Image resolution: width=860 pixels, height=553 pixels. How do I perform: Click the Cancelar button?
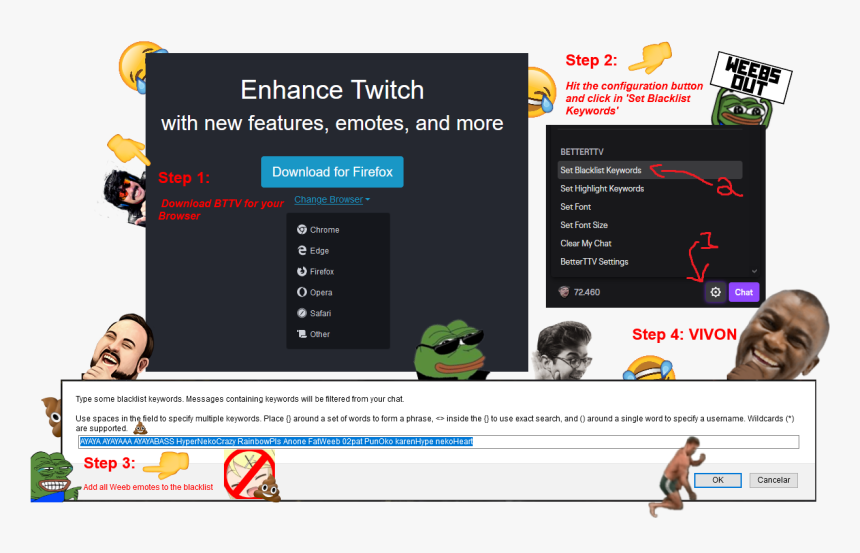[x=773, y=480]
